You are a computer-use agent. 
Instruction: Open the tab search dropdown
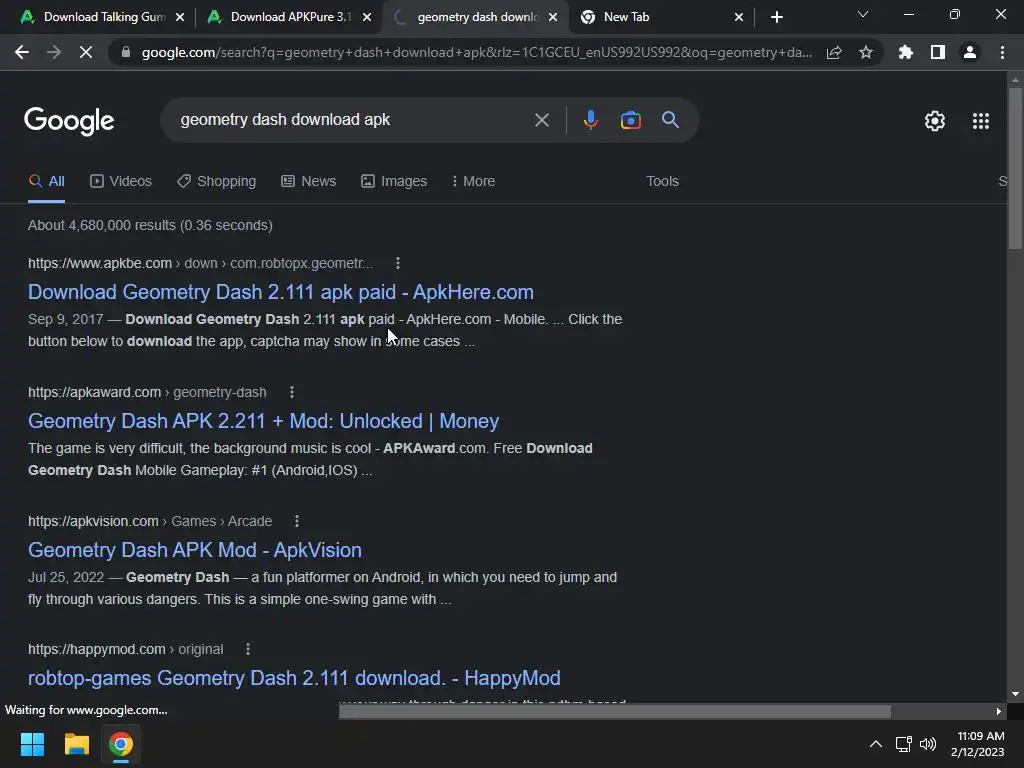coord(863,14)
